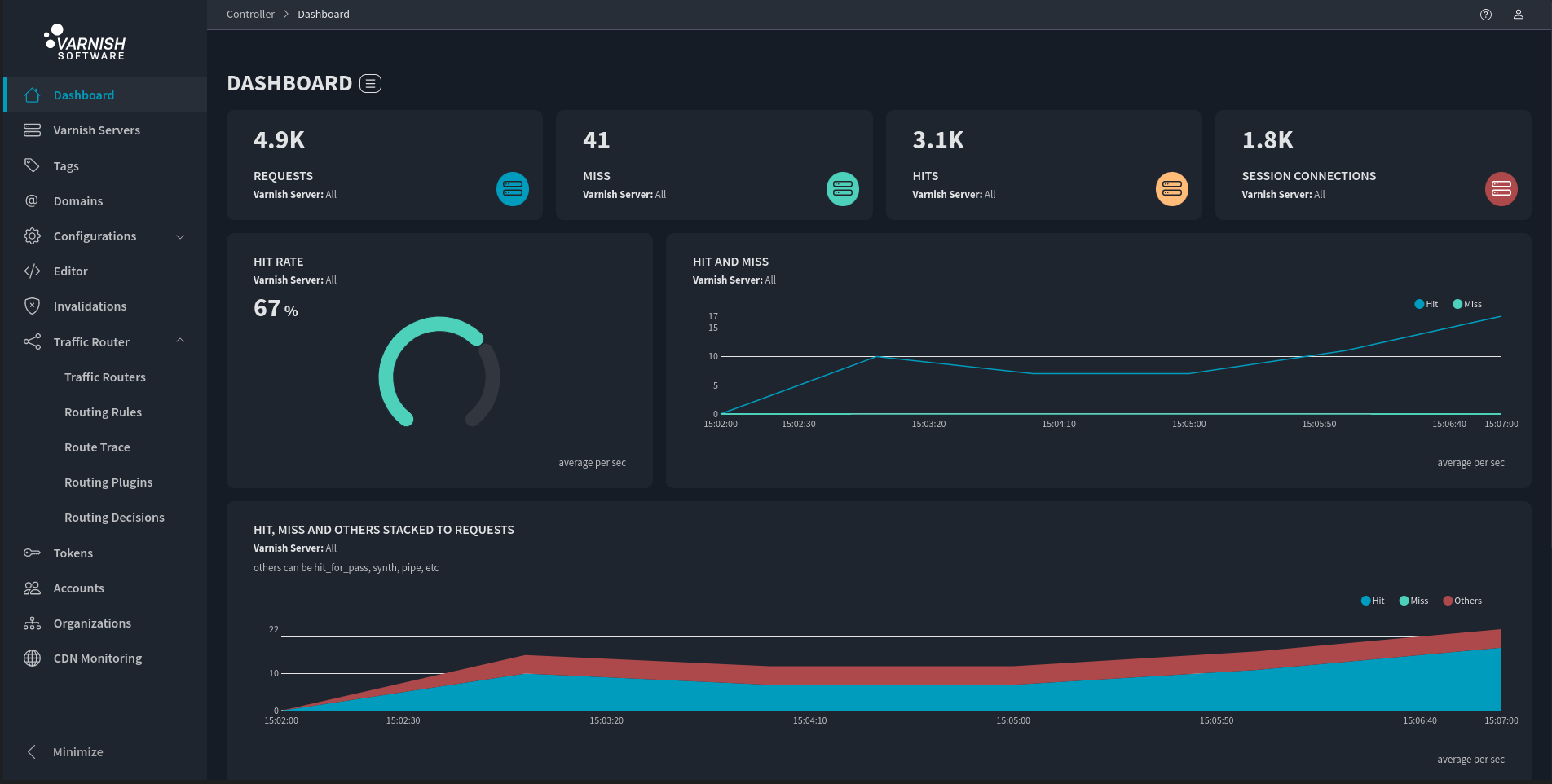Open the help question-mark icon in top bar

pos(1485,14)
